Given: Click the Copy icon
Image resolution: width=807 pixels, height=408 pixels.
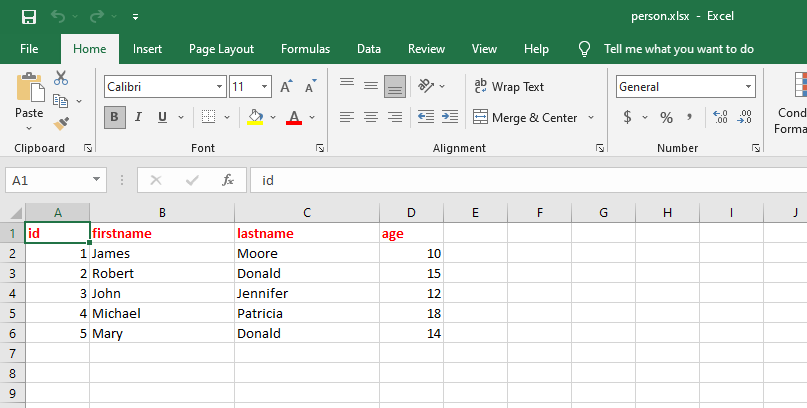Looking at the screenshot, I should [x=61, y=101].
